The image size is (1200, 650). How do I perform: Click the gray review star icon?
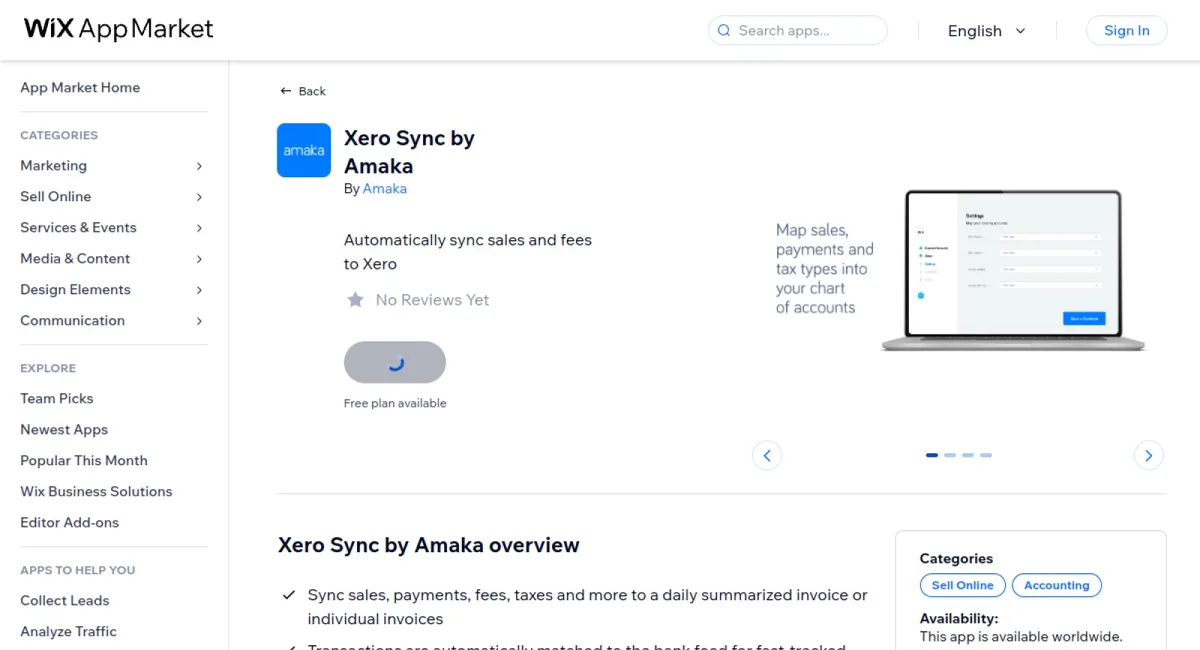pos(355,300)
